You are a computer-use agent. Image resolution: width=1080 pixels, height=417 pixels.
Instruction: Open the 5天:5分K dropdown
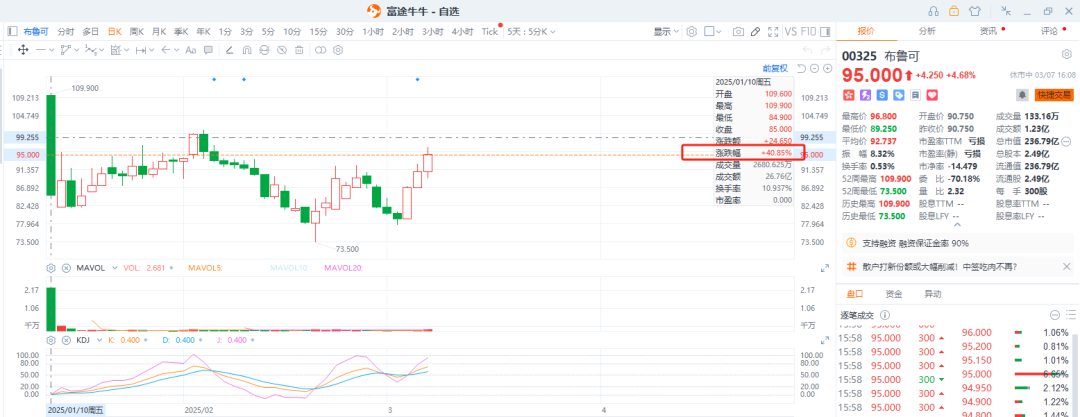[531, 31]
